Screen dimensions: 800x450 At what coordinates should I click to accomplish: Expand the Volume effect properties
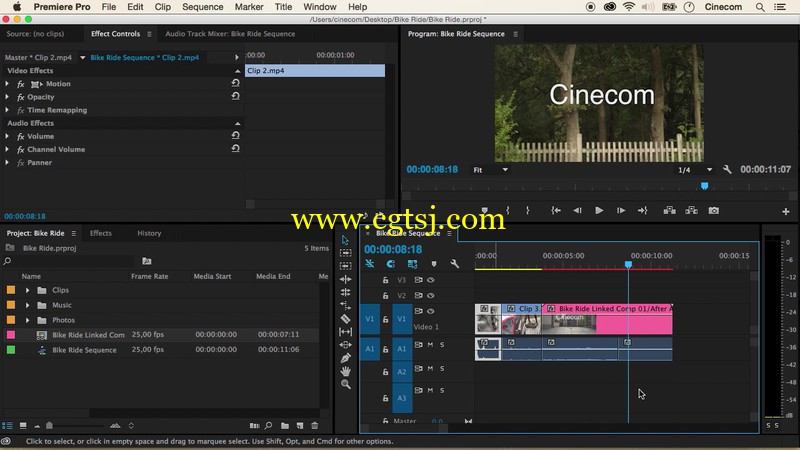click(x=7, y=136)
